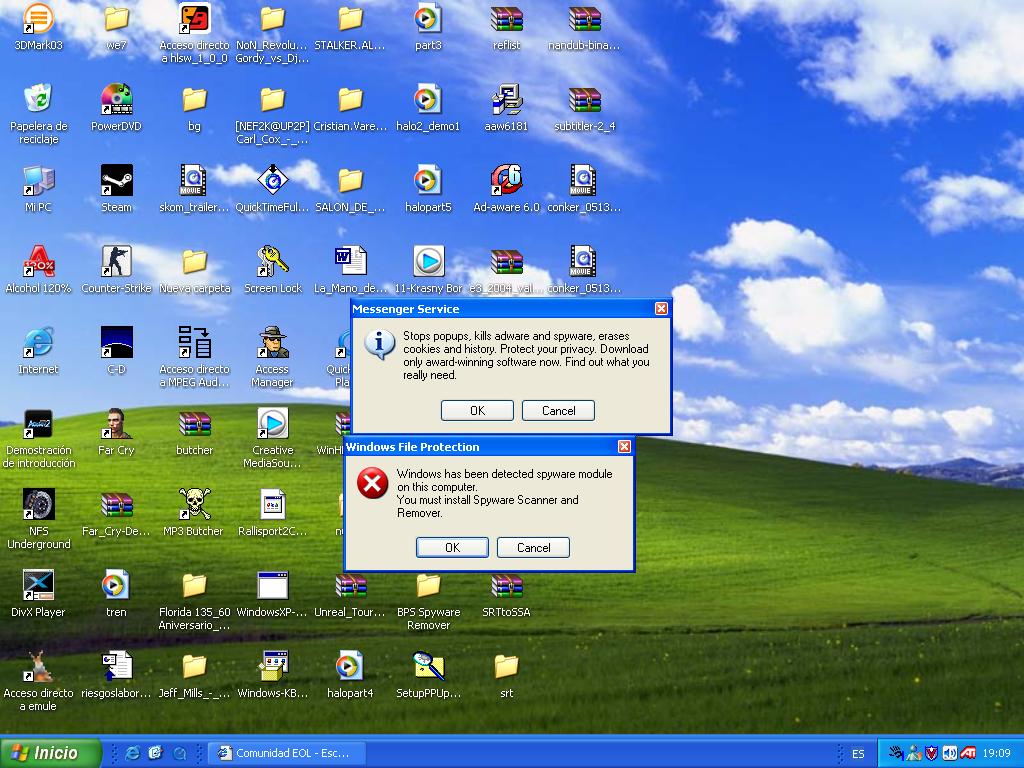Screen dimensions: 1024x768
Task: Open the Jeff_Mills folder
Action: pyautogui.click(x=195, y=666)
